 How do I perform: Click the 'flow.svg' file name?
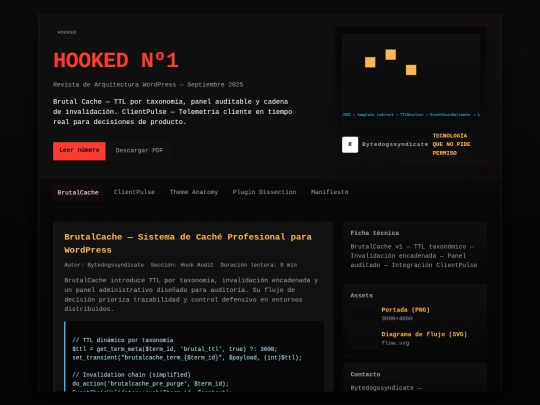[x=395, y=343]
